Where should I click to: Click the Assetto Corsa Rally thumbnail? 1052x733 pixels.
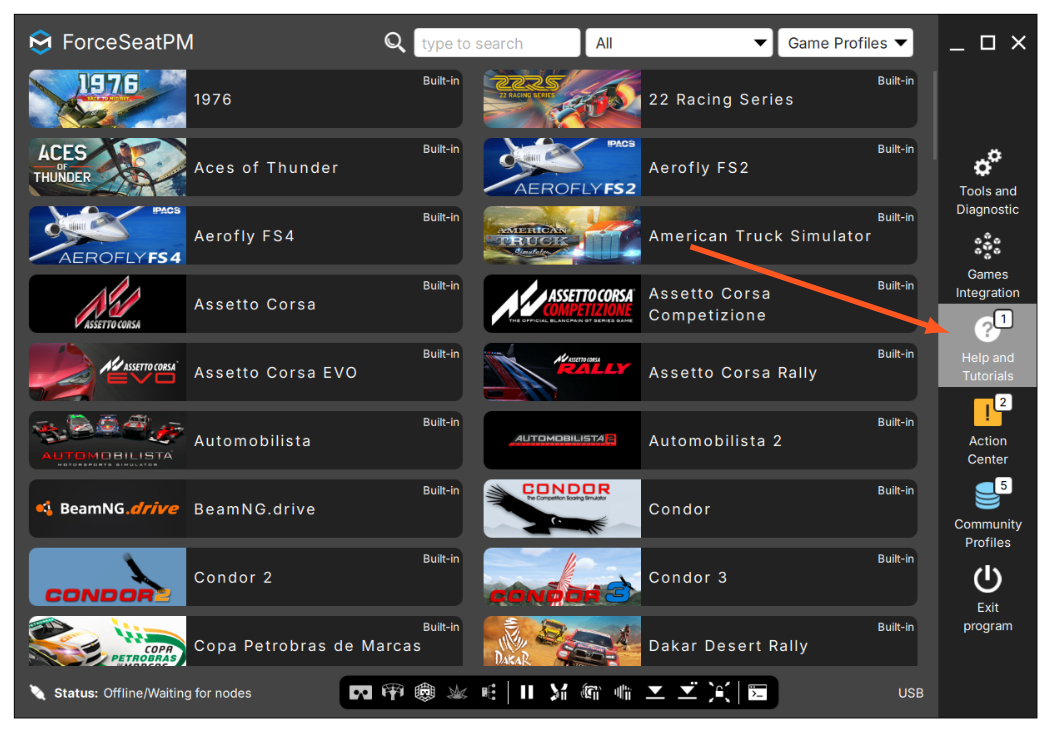tap(562, 372)
